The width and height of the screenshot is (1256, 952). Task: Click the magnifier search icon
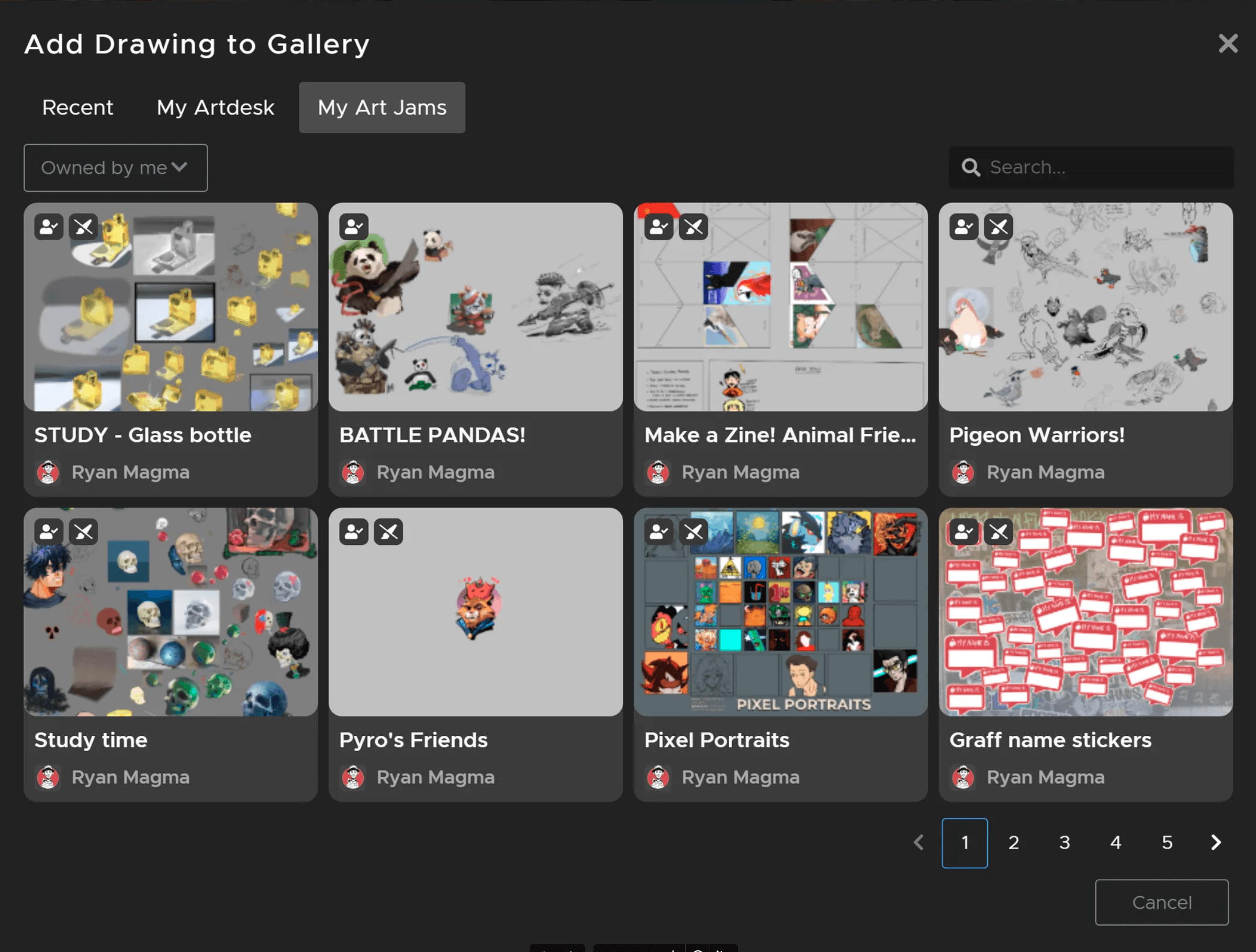[x=970, y=167]
